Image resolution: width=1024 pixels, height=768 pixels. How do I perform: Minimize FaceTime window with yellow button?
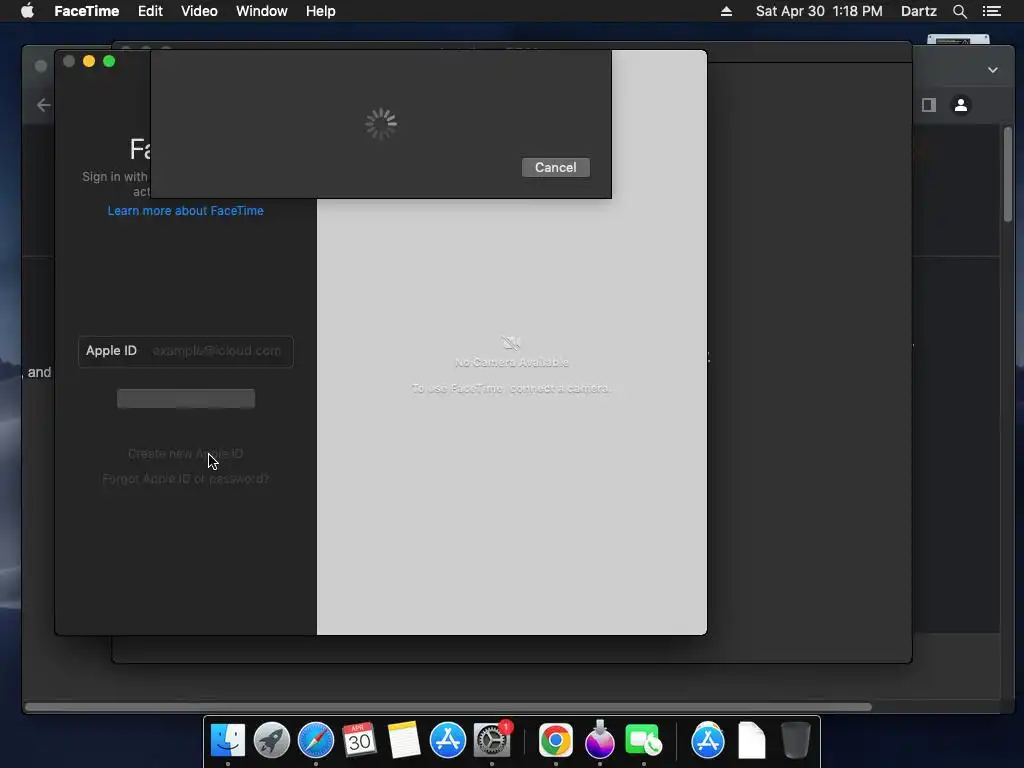pyautogui.click(x=89, y=61)
